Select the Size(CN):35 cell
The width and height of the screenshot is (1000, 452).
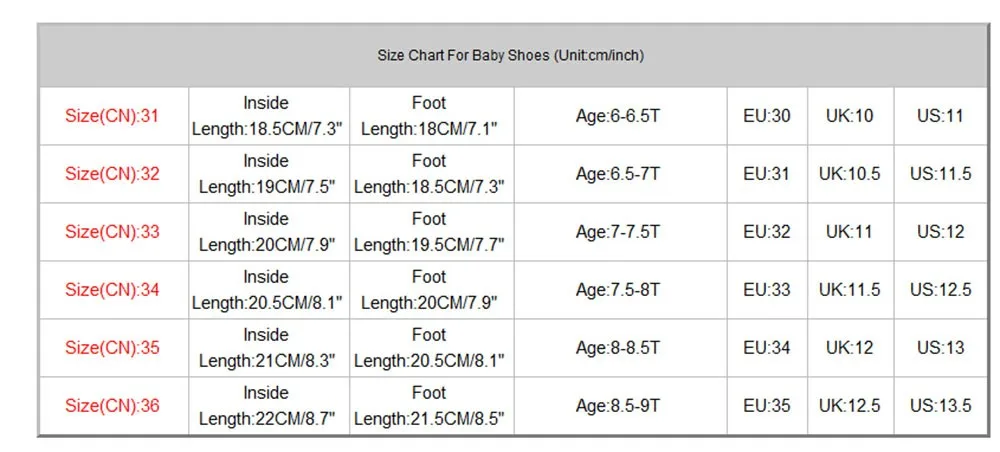[x=114, y=348]
